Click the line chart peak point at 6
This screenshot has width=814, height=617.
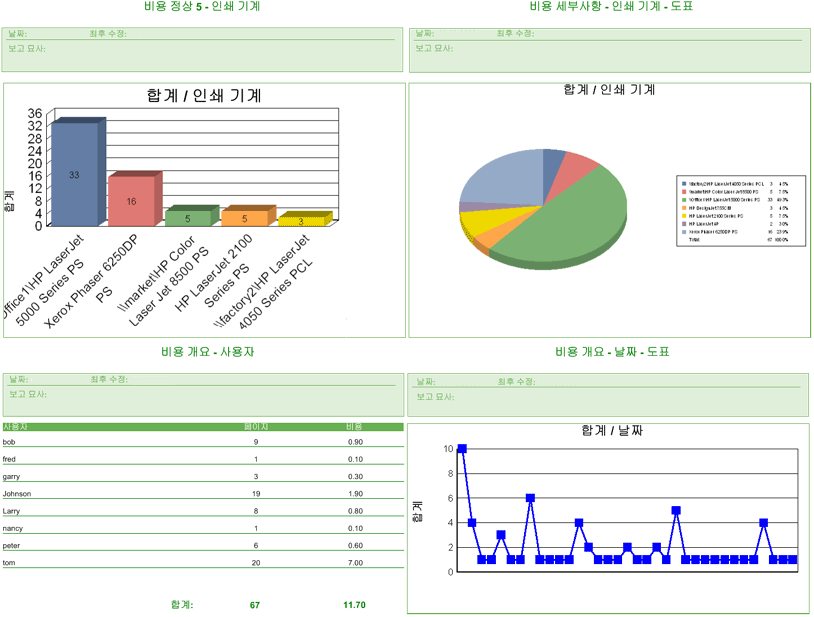tap(530, 498)
